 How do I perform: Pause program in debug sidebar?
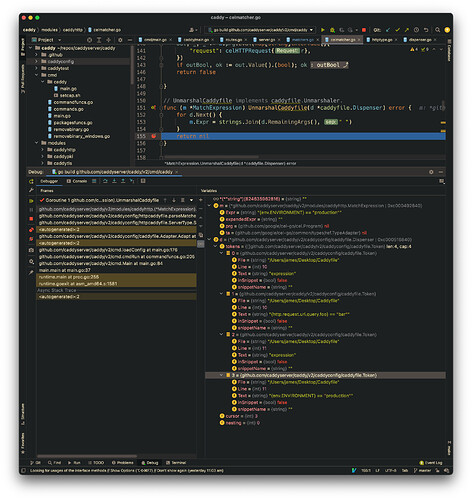pos(31,210)
